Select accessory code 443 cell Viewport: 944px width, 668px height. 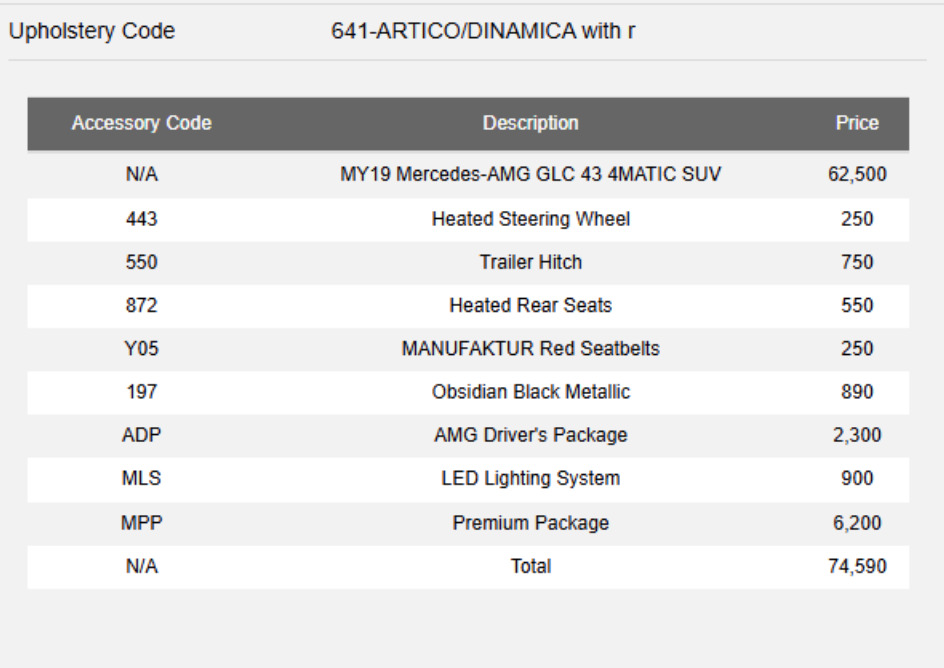point(141,219)
